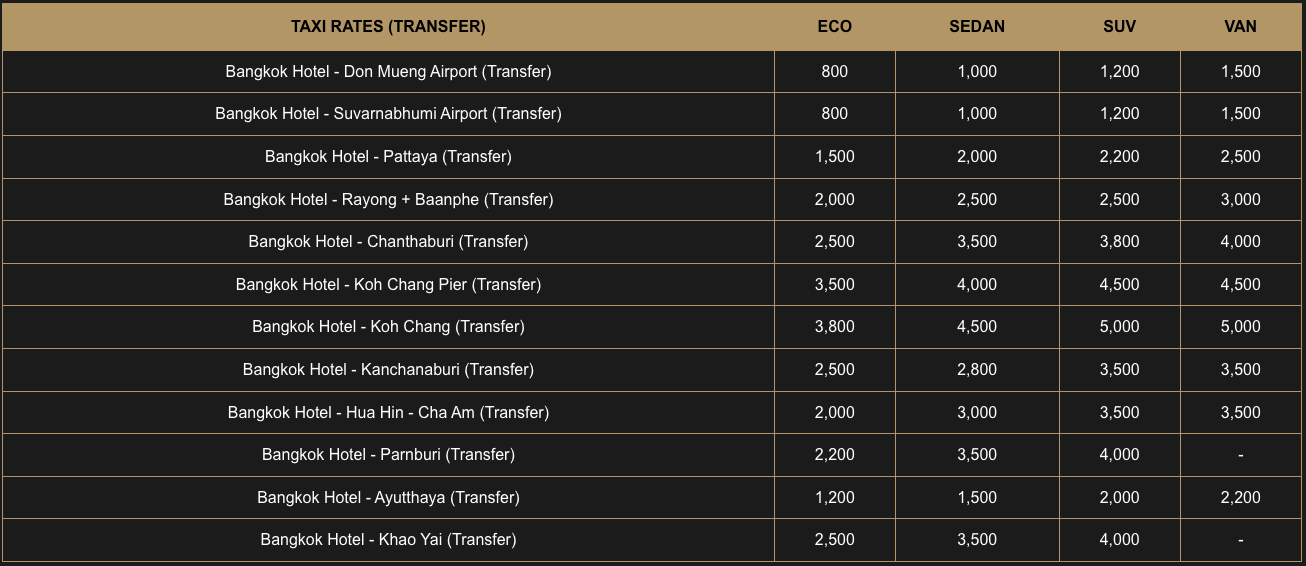Select the 2,800 sedan price for Kanchanaburi
Viewport: 1306px width, 566px height.
point(977,370)
